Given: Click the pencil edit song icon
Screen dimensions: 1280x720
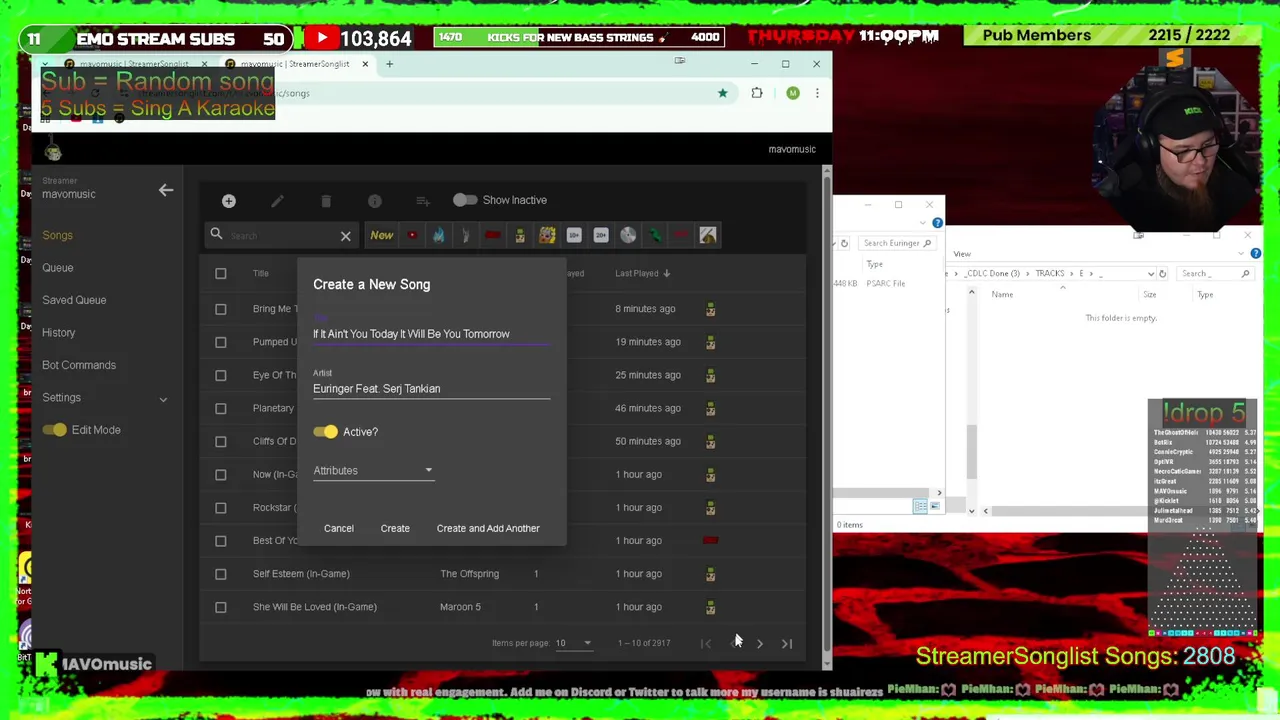Looking at the screenshot, I should point(277,201).
